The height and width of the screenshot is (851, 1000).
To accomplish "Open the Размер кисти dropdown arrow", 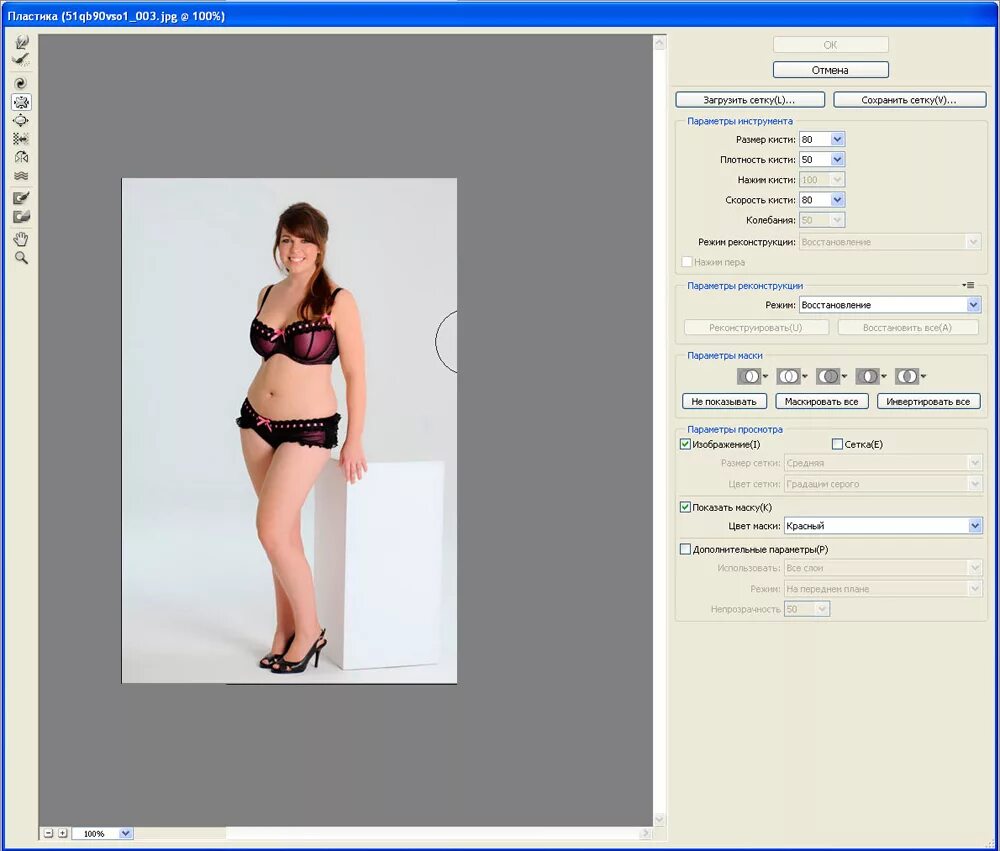I will pos(837,139).
